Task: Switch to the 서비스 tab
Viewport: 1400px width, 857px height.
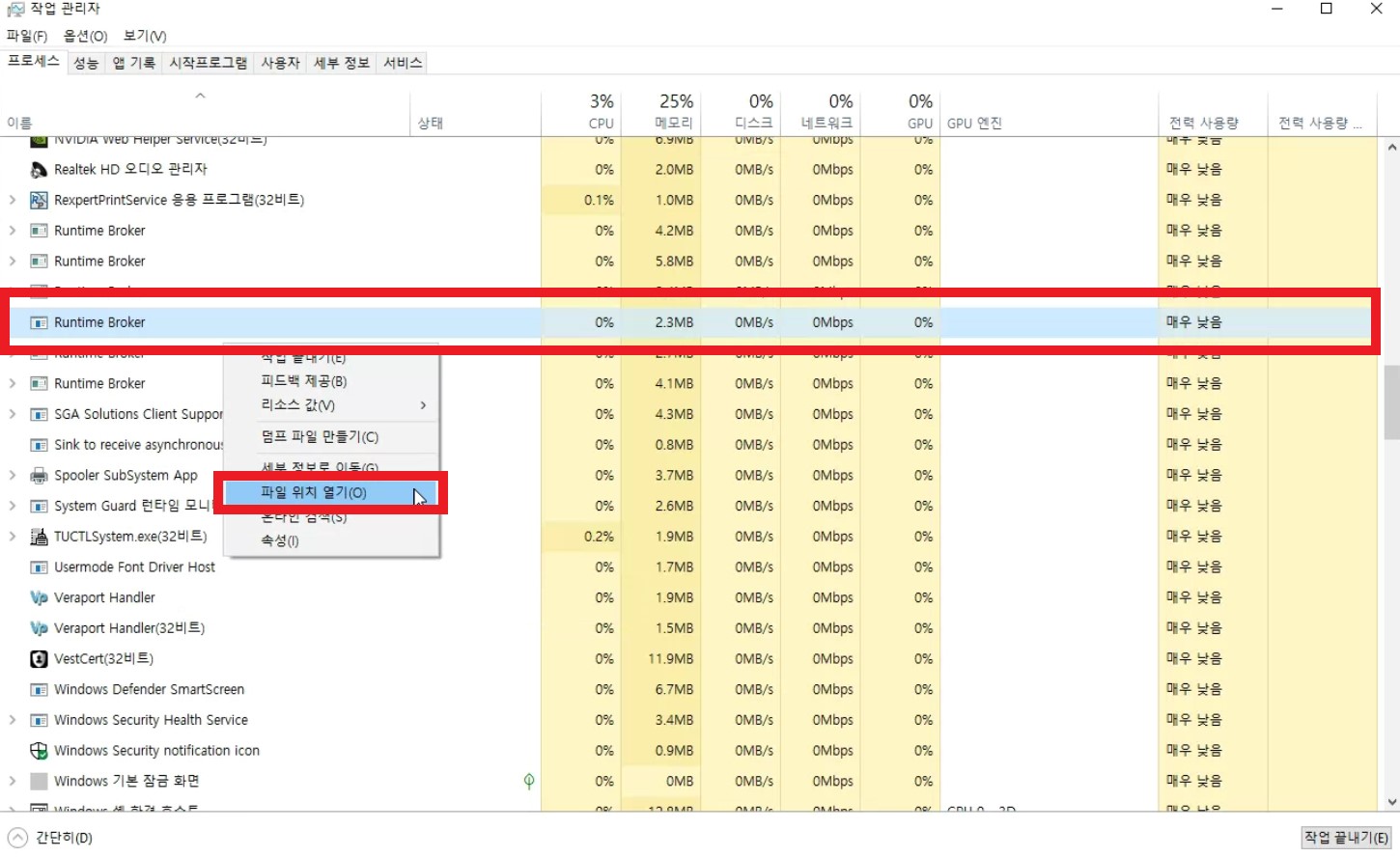Action: pyautogui.click(x=403, y=63)
